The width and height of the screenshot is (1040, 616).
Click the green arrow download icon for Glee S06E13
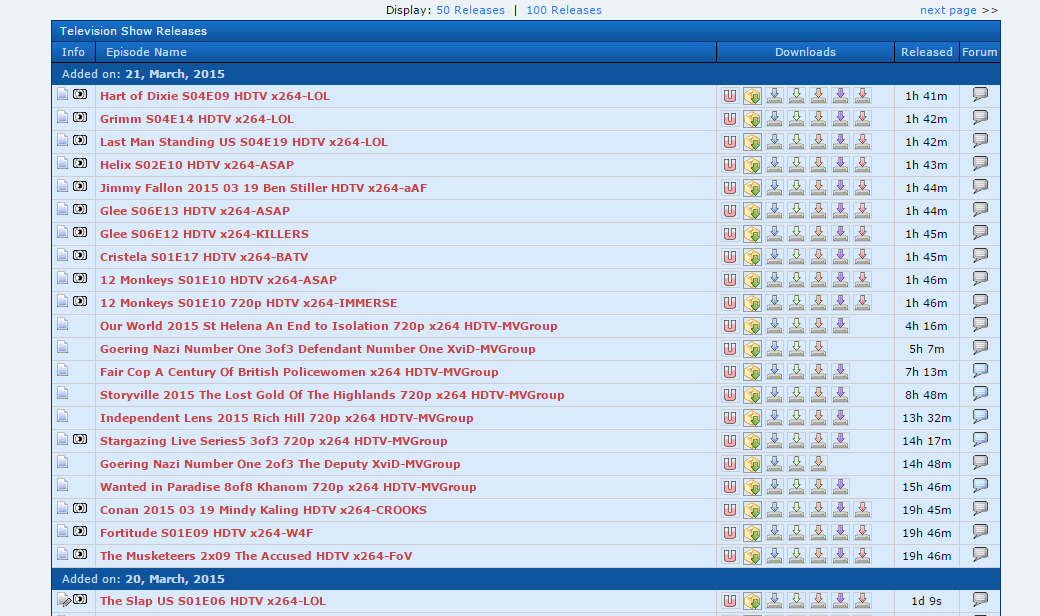796,211
